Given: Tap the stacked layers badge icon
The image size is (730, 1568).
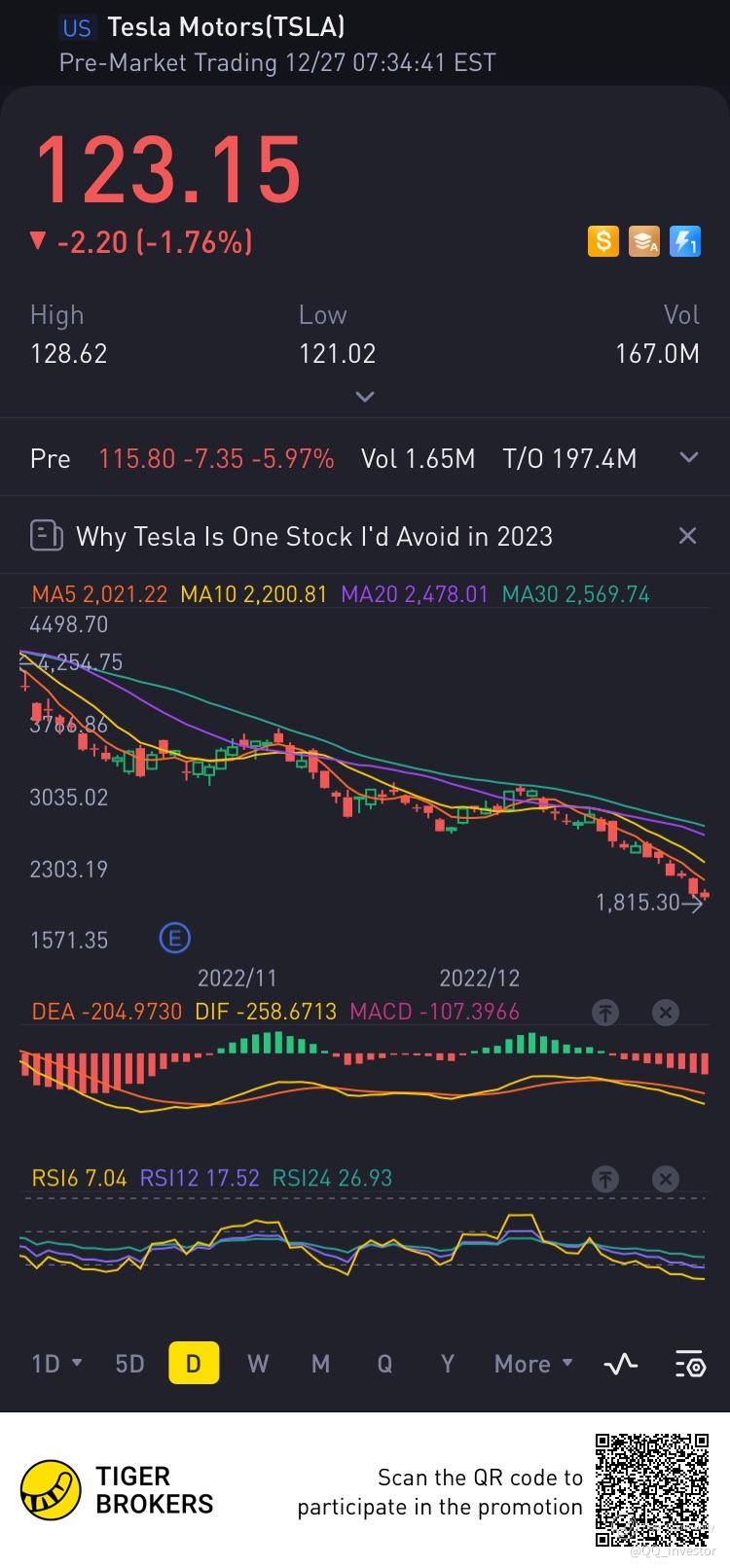Looking at the screenshot, I should coord(644,241).
